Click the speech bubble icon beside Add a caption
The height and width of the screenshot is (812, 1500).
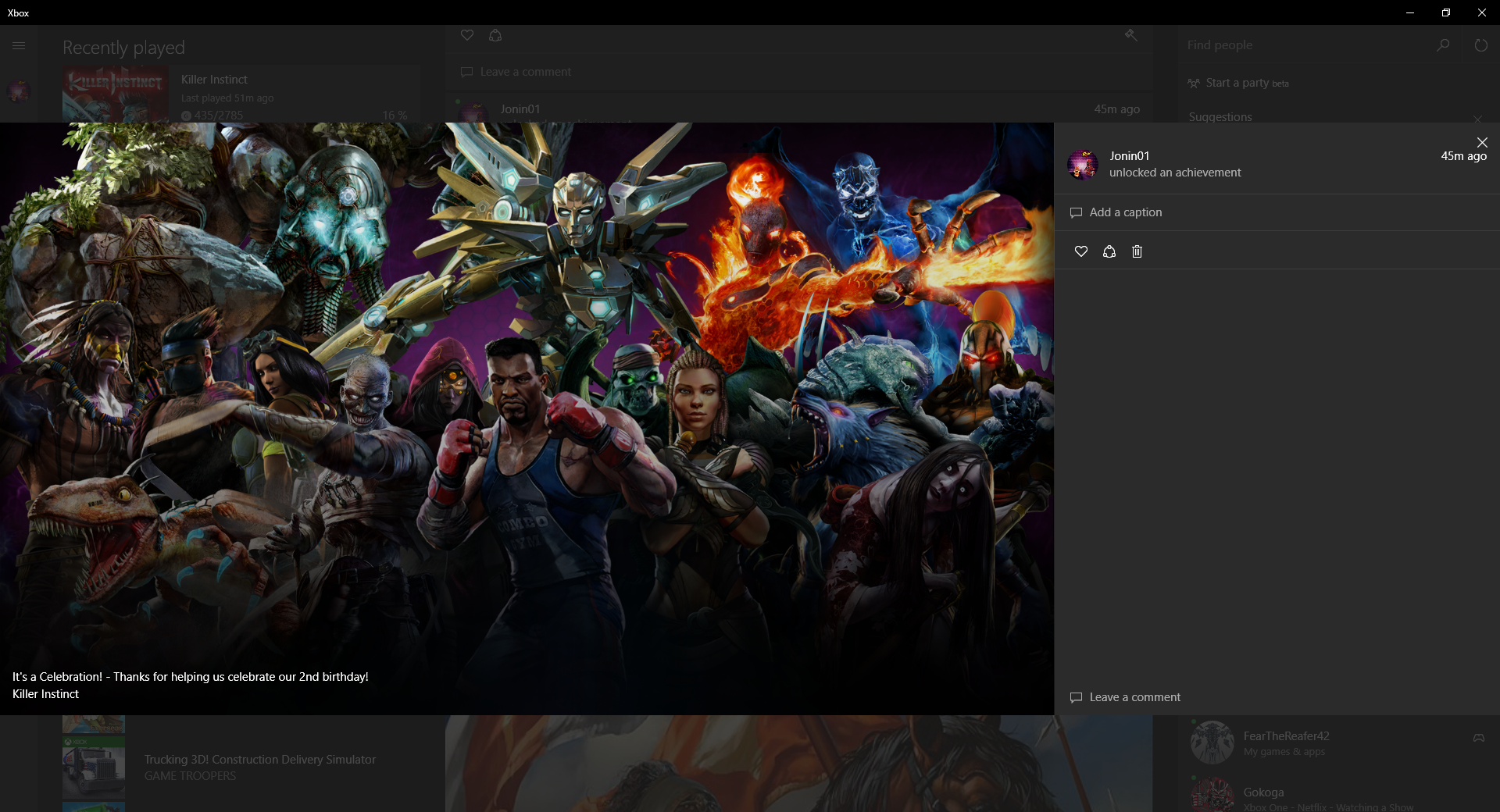[x=1076, y=212]
